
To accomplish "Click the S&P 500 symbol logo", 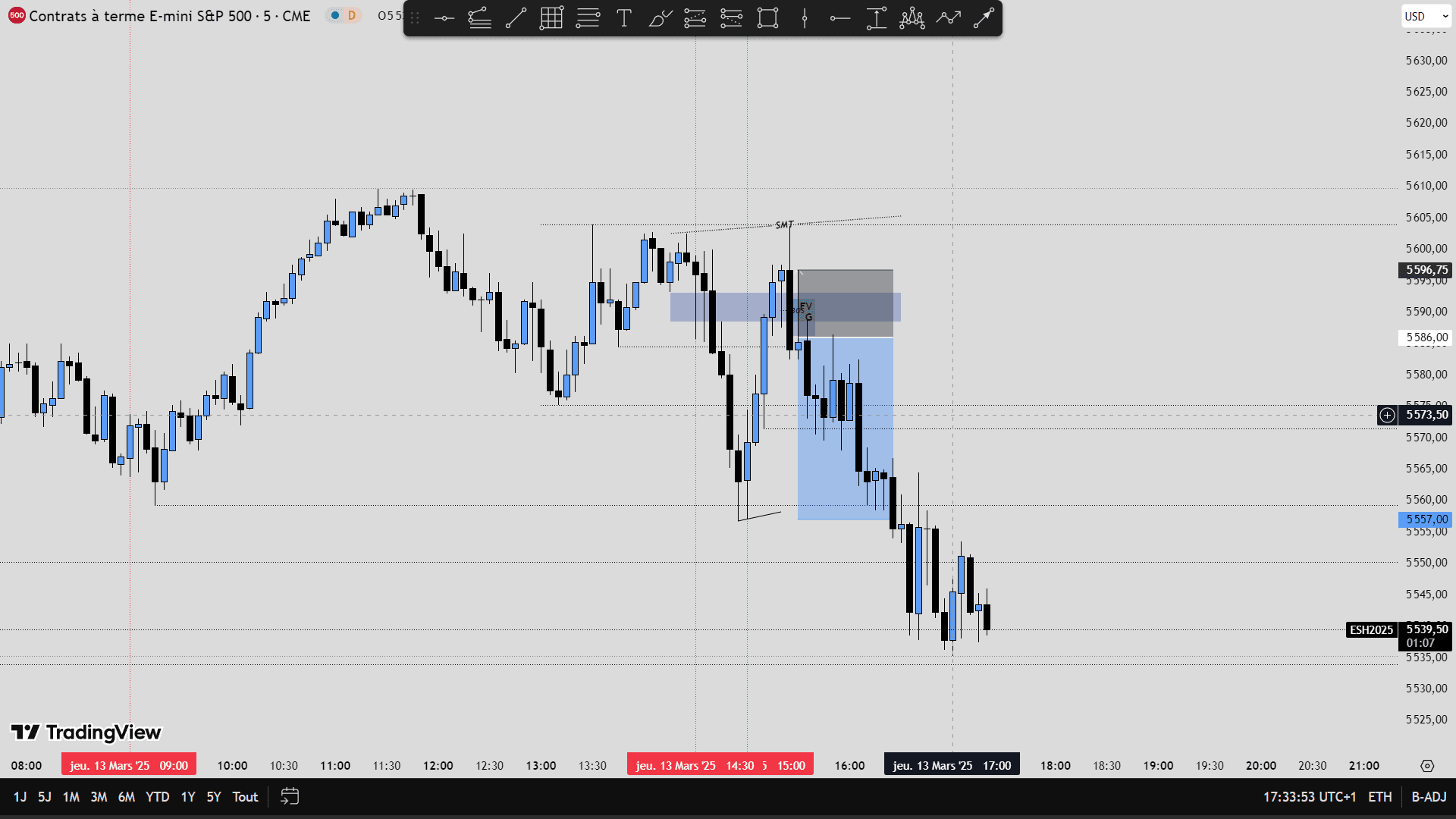I will (x=16, y=15).
